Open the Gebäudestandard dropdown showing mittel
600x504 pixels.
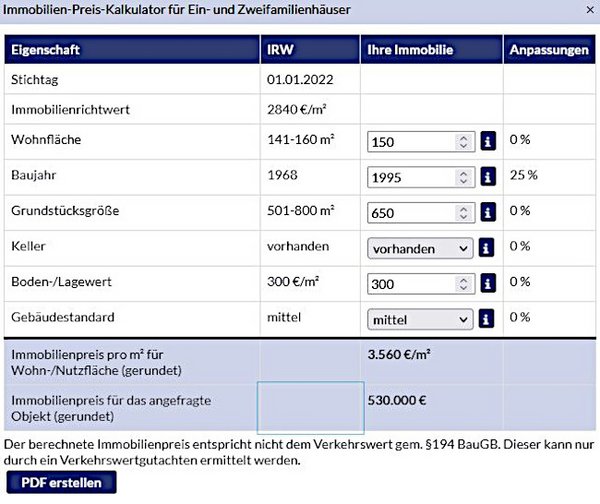point(420,319)
